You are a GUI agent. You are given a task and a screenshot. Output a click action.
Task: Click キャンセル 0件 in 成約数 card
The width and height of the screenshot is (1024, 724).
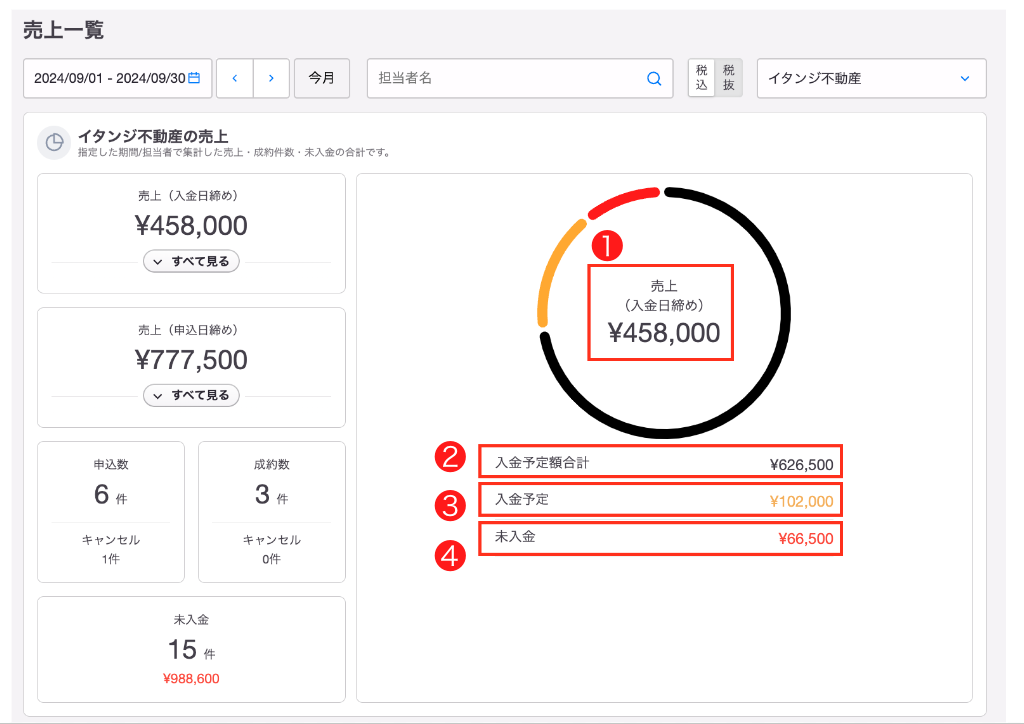[272, 549]
